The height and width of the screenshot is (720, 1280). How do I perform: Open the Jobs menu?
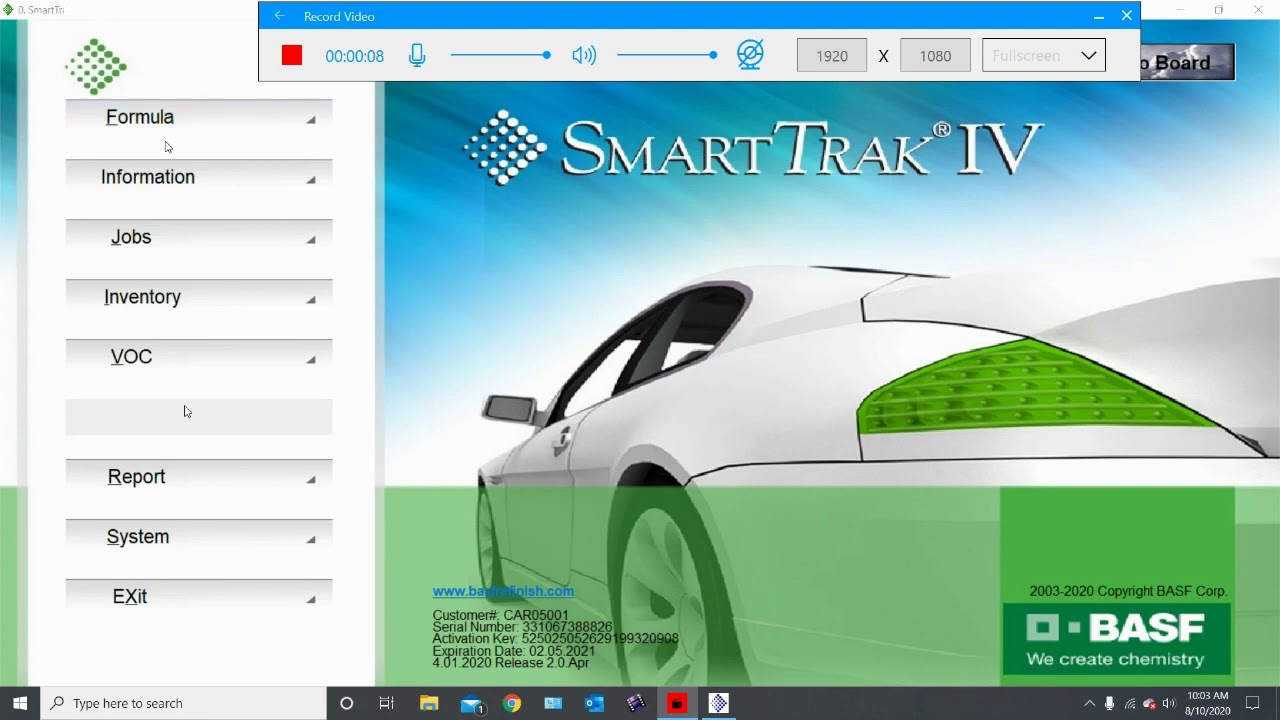[199, 237]
